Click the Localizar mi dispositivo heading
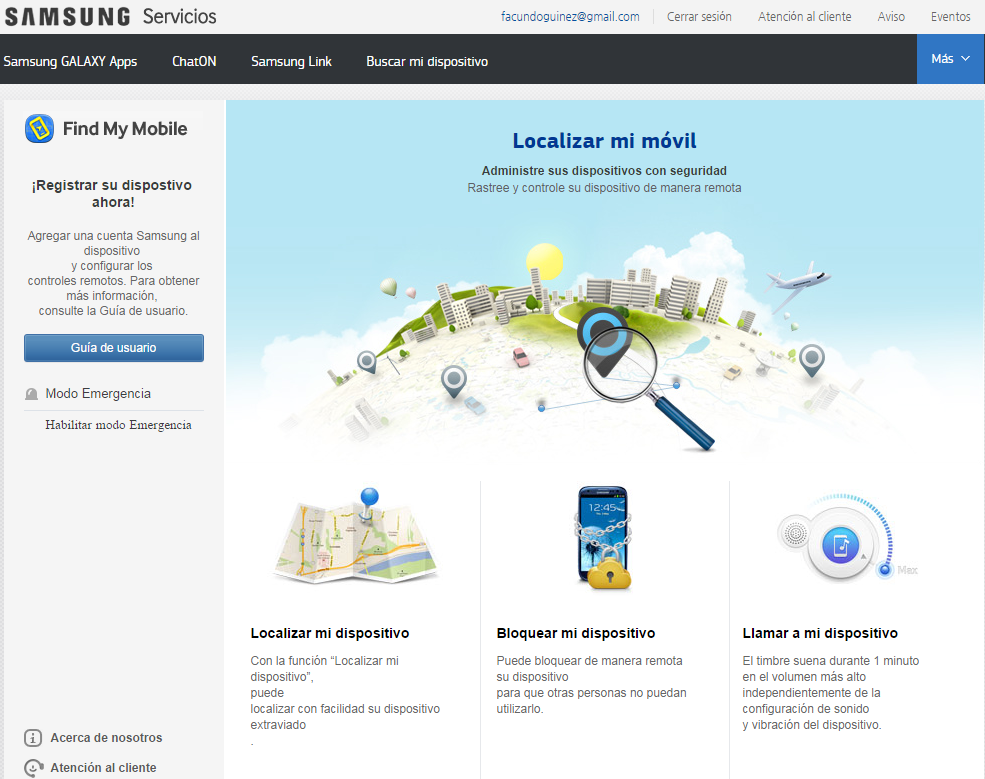985x779 pixels. [330, 633]
